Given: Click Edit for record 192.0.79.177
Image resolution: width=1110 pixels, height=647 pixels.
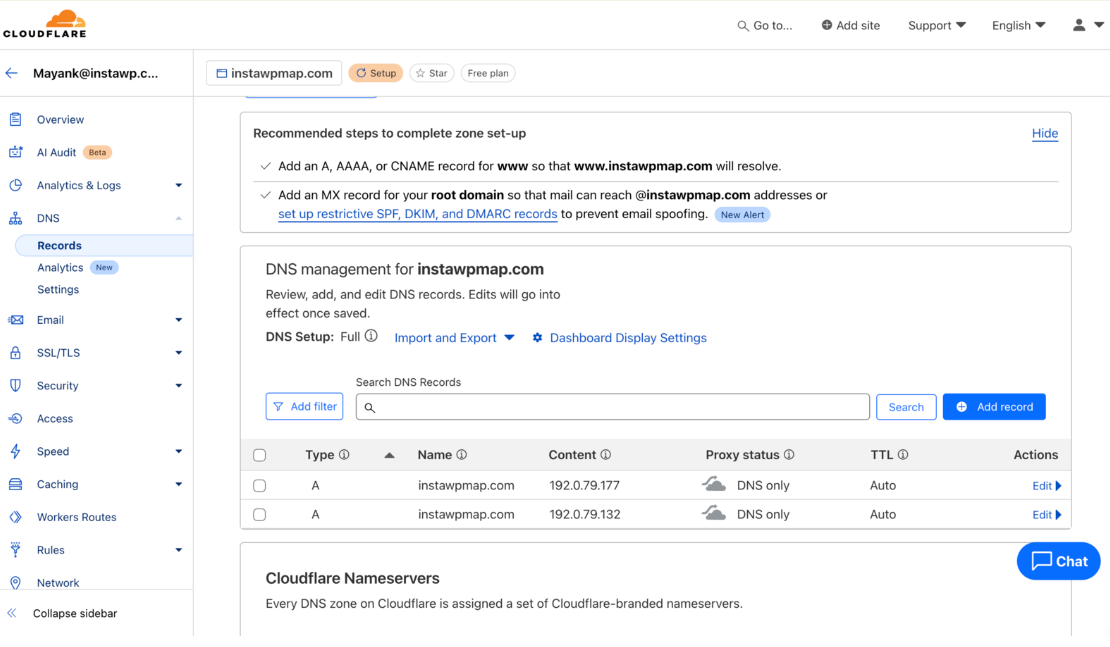Looking at the screenshot, I should click(1046, 486).
